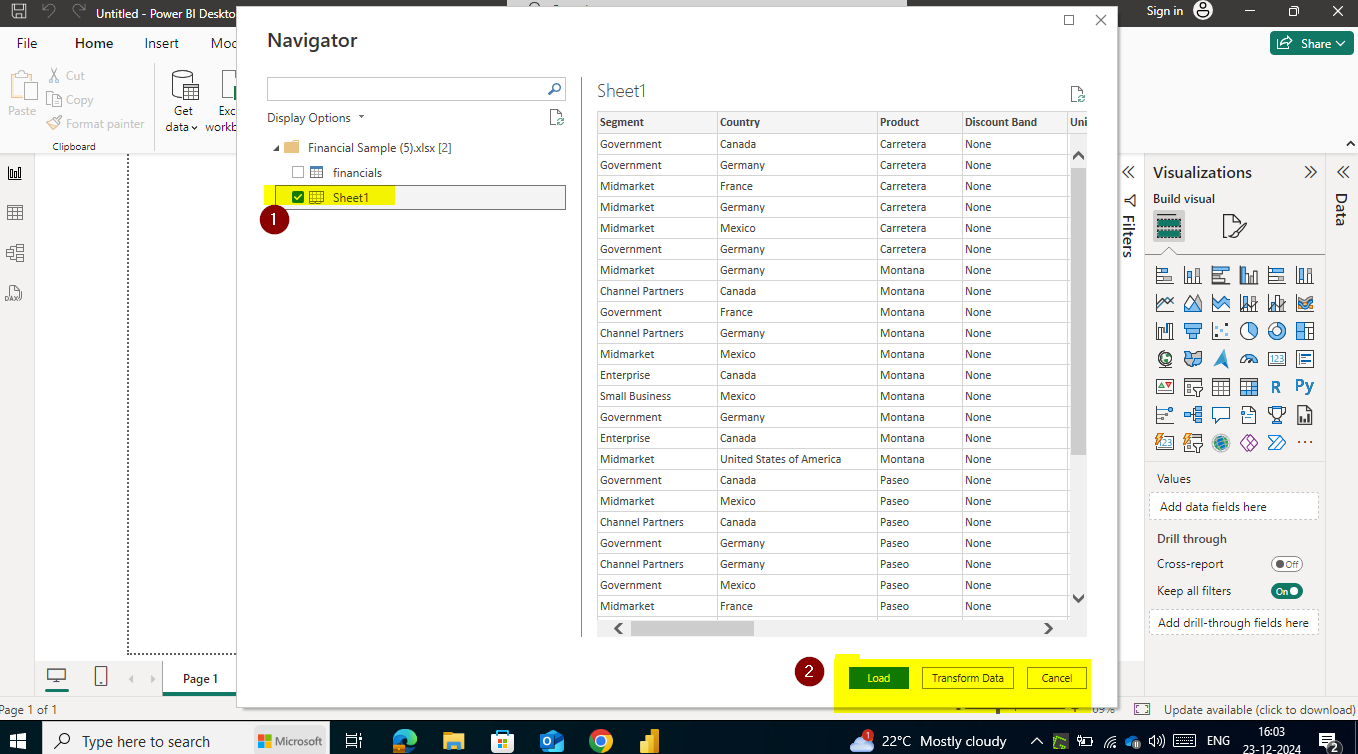The height and width of the screenshot is (754, 1358).
Task: Toggle Cross-report drill through switch
Action: point(1286,564)
